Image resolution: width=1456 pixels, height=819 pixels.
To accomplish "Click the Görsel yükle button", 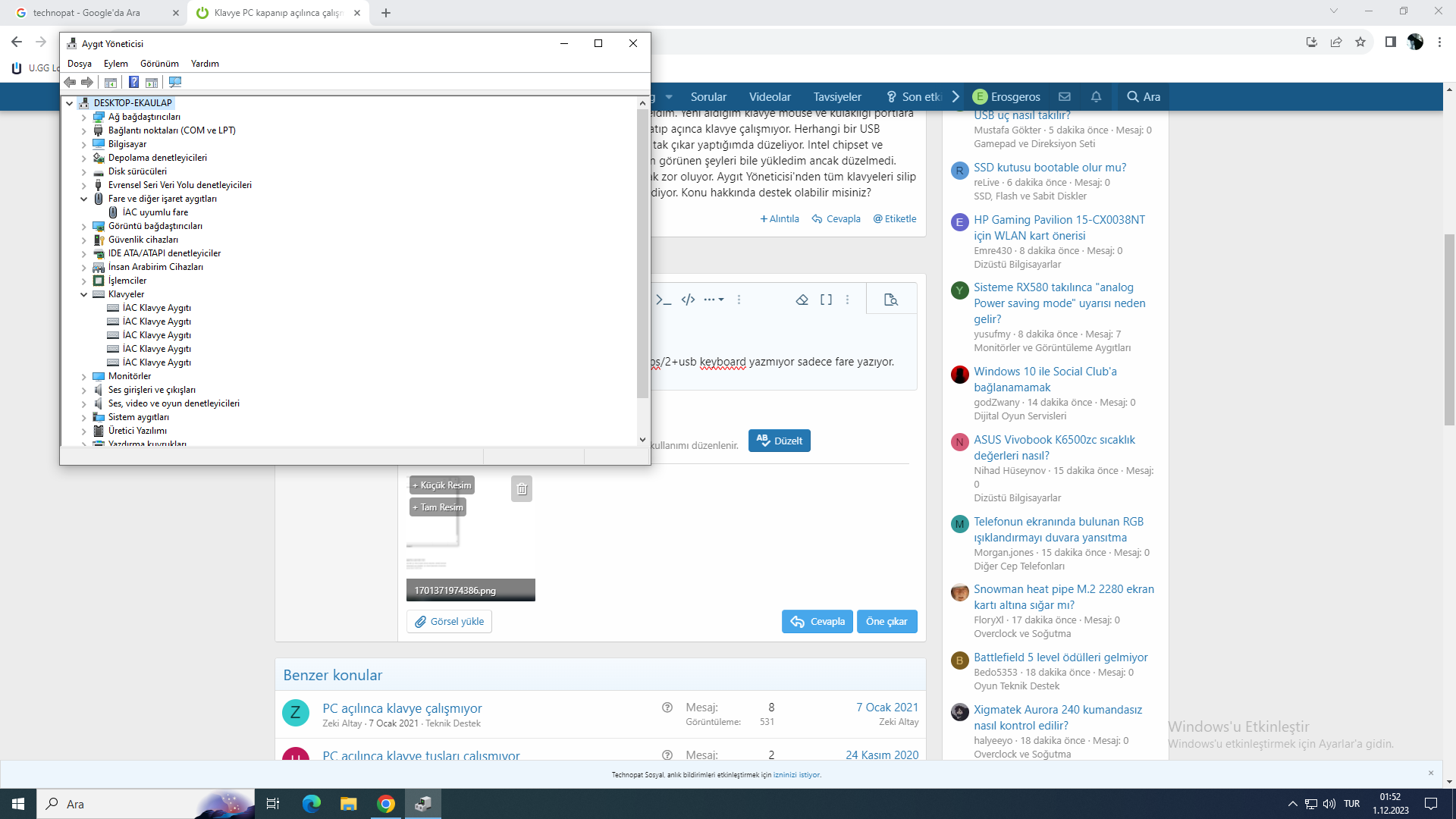I will tap(449, 621).
